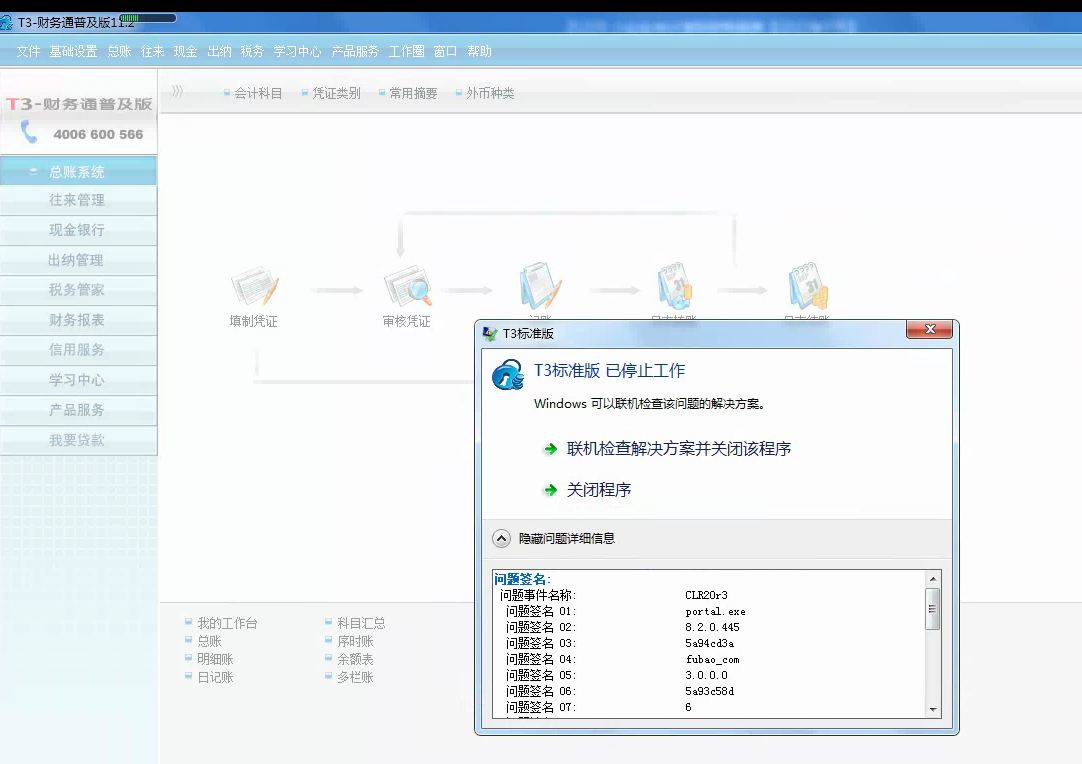Click the problem details scrollbar thumb
This screenshot has height=764, width=1082.
click(933, 609)
